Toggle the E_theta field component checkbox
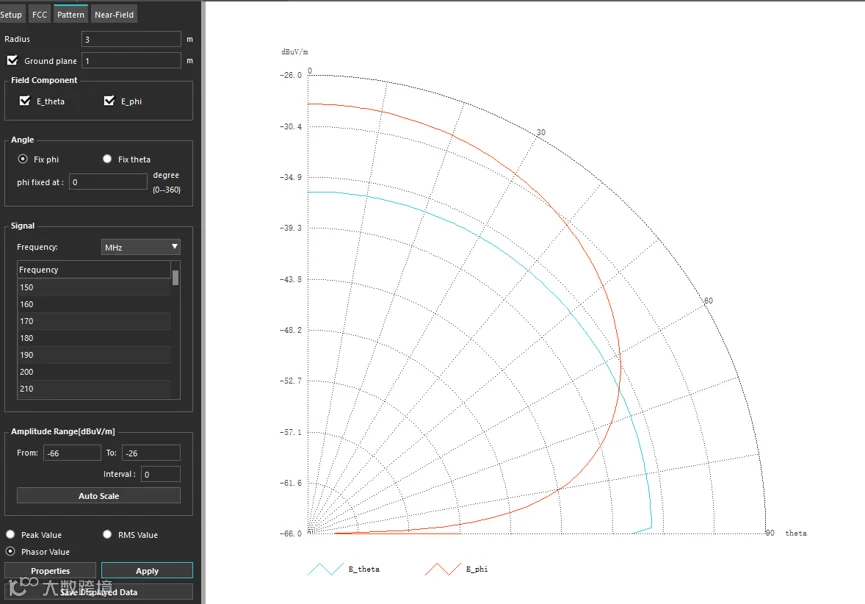Viewport: 865px width, 604px height. click(25, 100)
